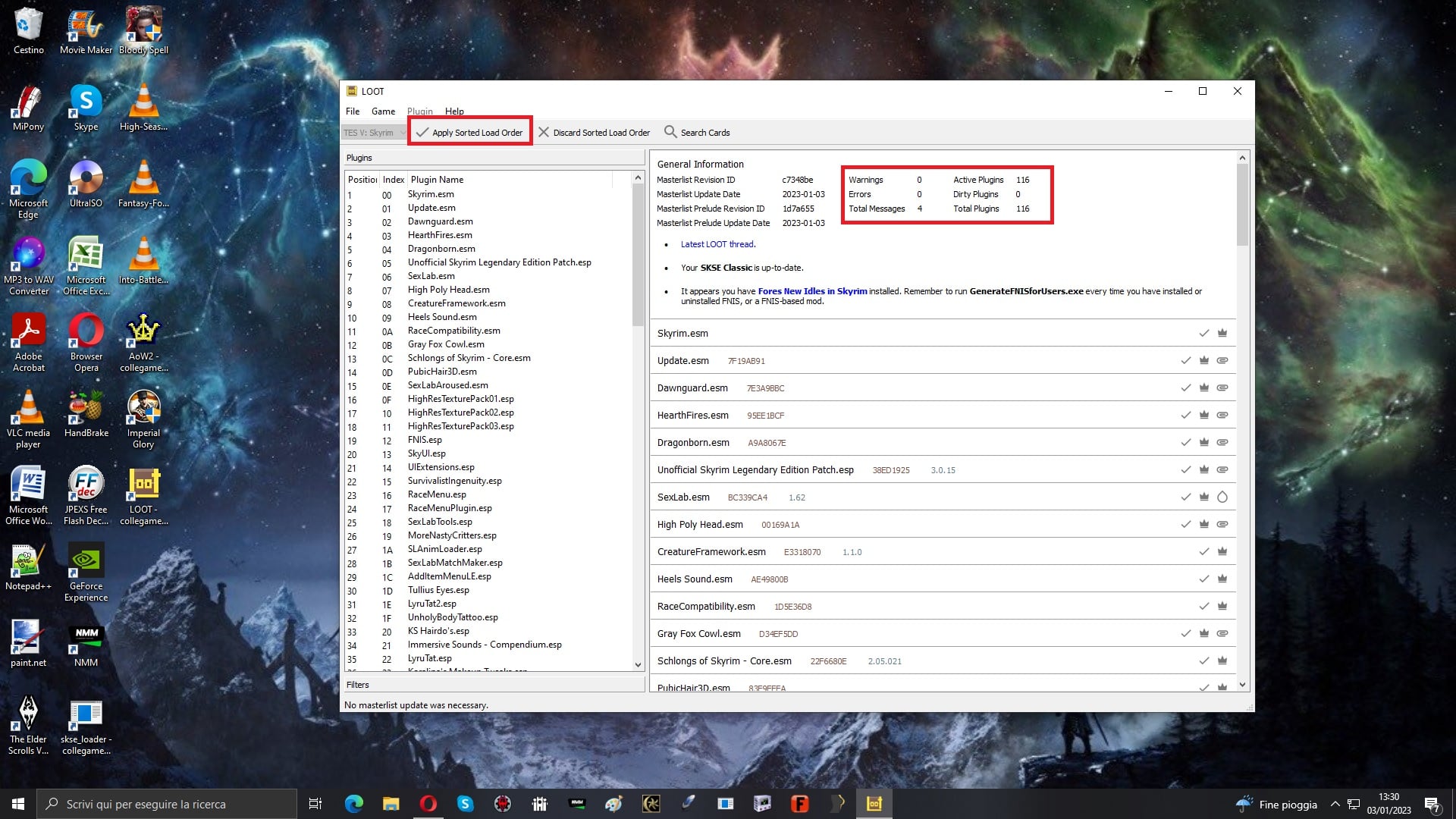Viewport: 1456px width, 819px height.
Task: Open the paint.net desktop icon
Action: (28, 644)
